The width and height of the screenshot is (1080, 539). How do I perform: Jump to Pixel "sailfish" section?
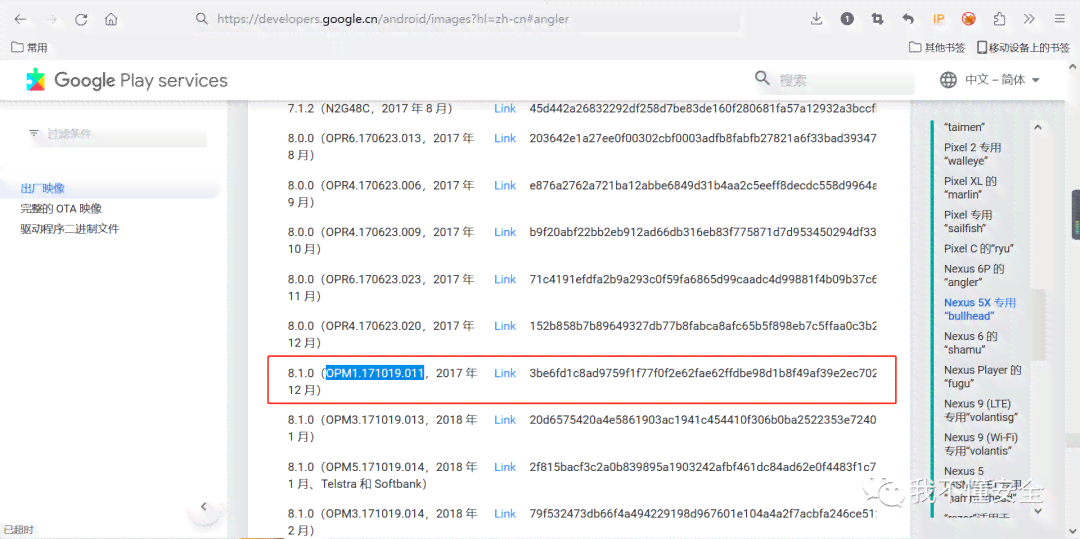970,222
